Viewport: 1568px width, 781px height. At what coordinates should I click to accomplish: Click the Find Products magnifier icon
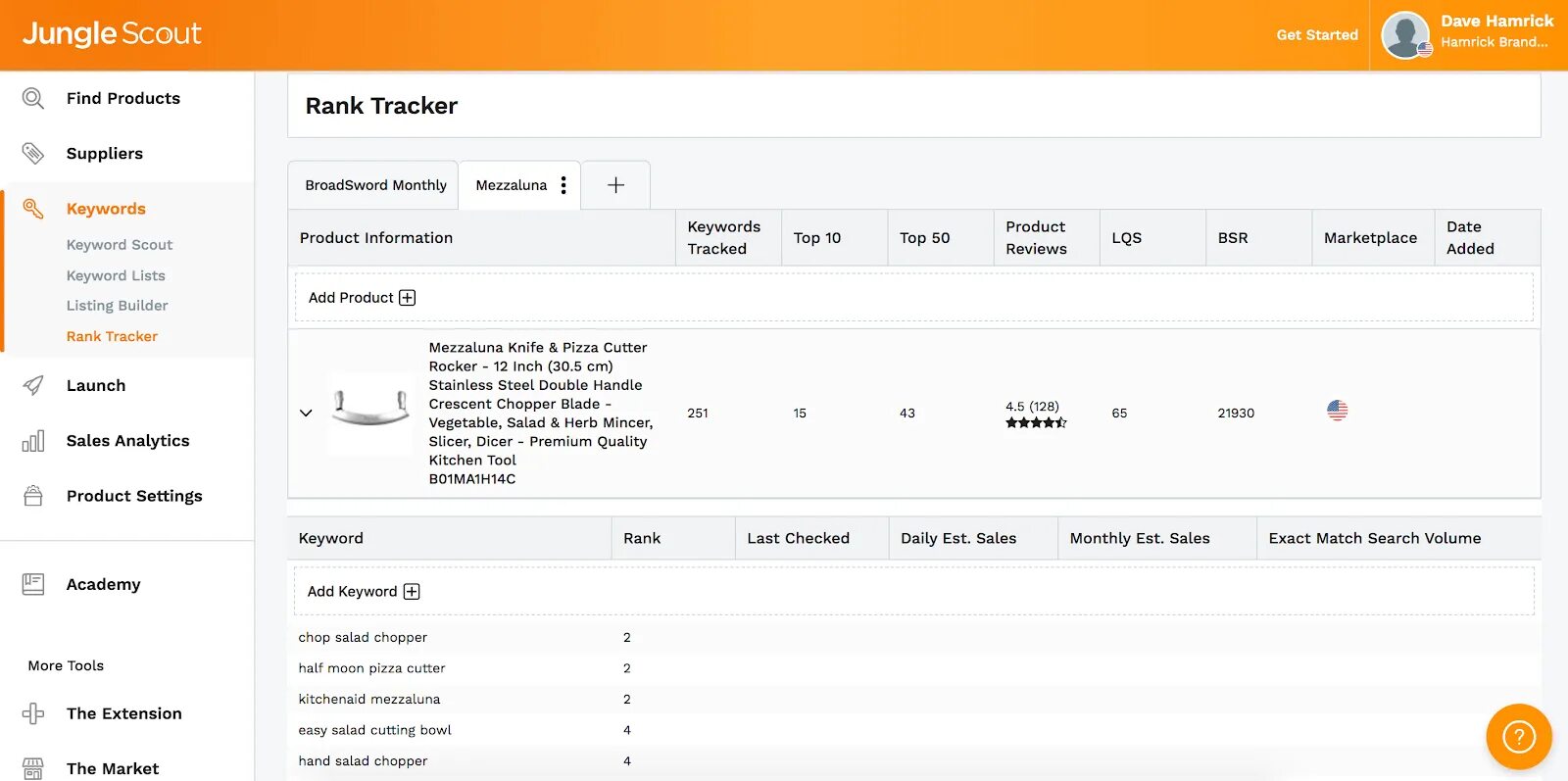point(33,98)
